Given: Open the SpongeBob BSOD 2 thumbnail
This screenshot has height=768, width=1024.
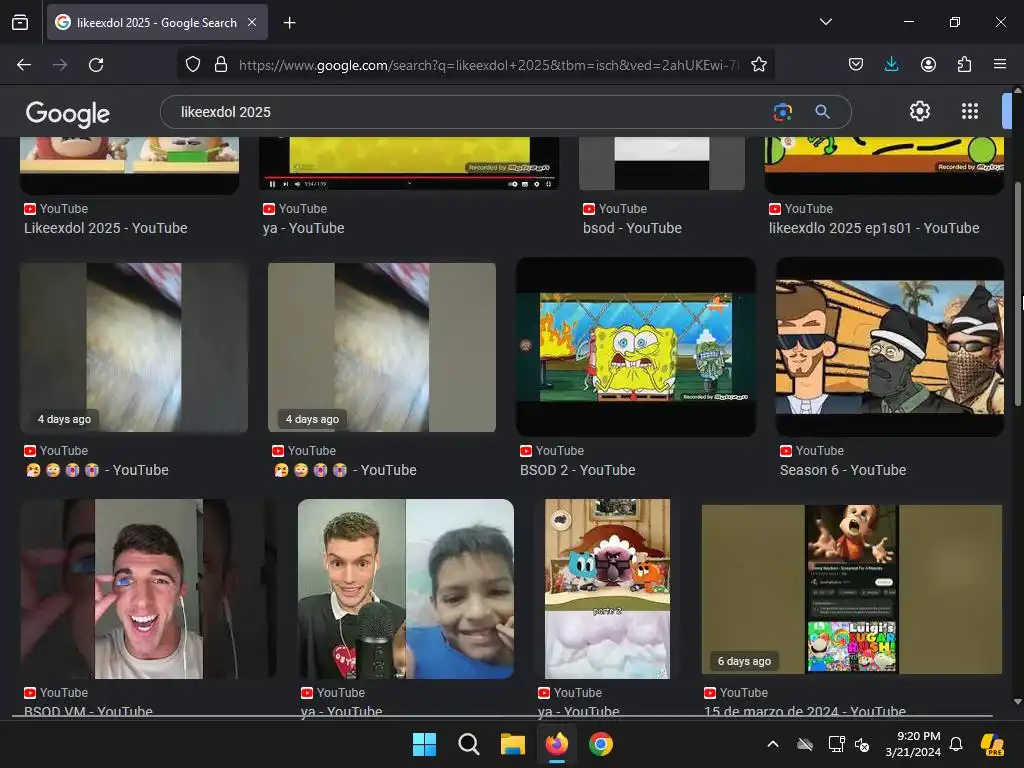Looking at the screenshot, I should coord(635,347).
